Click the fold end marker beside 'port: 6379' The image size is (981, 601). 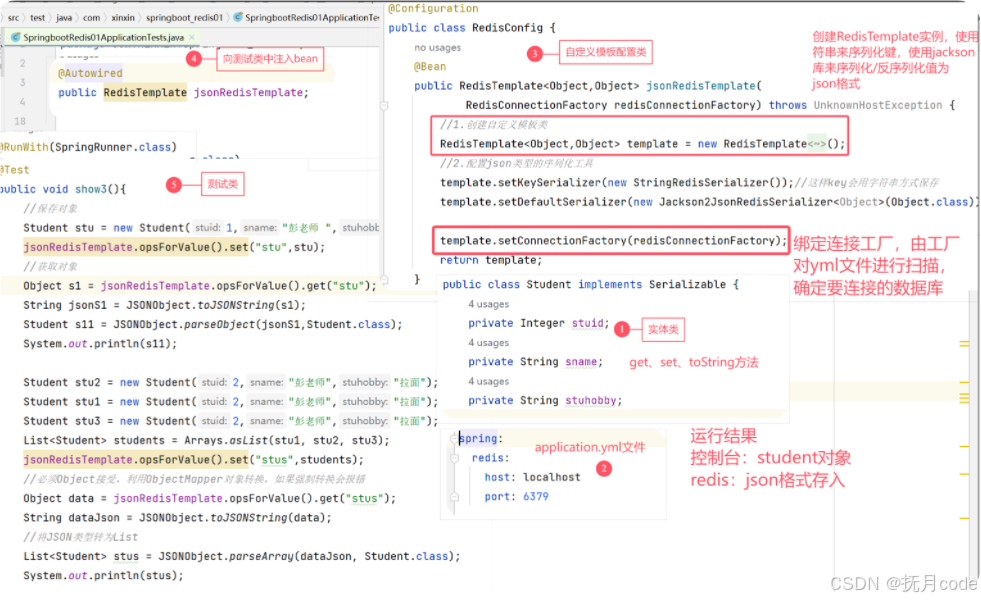454,497
